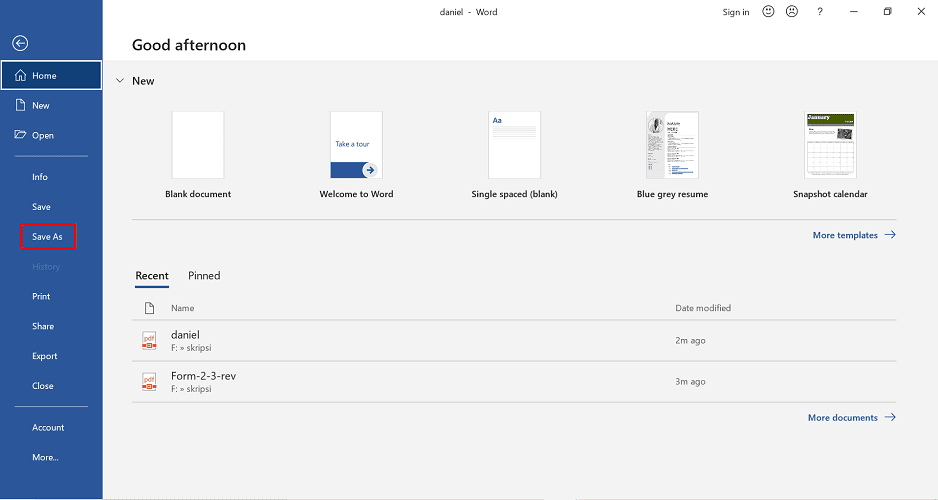Open the Account page
Screen dimensions: 938x500
[x=48, y=428]
